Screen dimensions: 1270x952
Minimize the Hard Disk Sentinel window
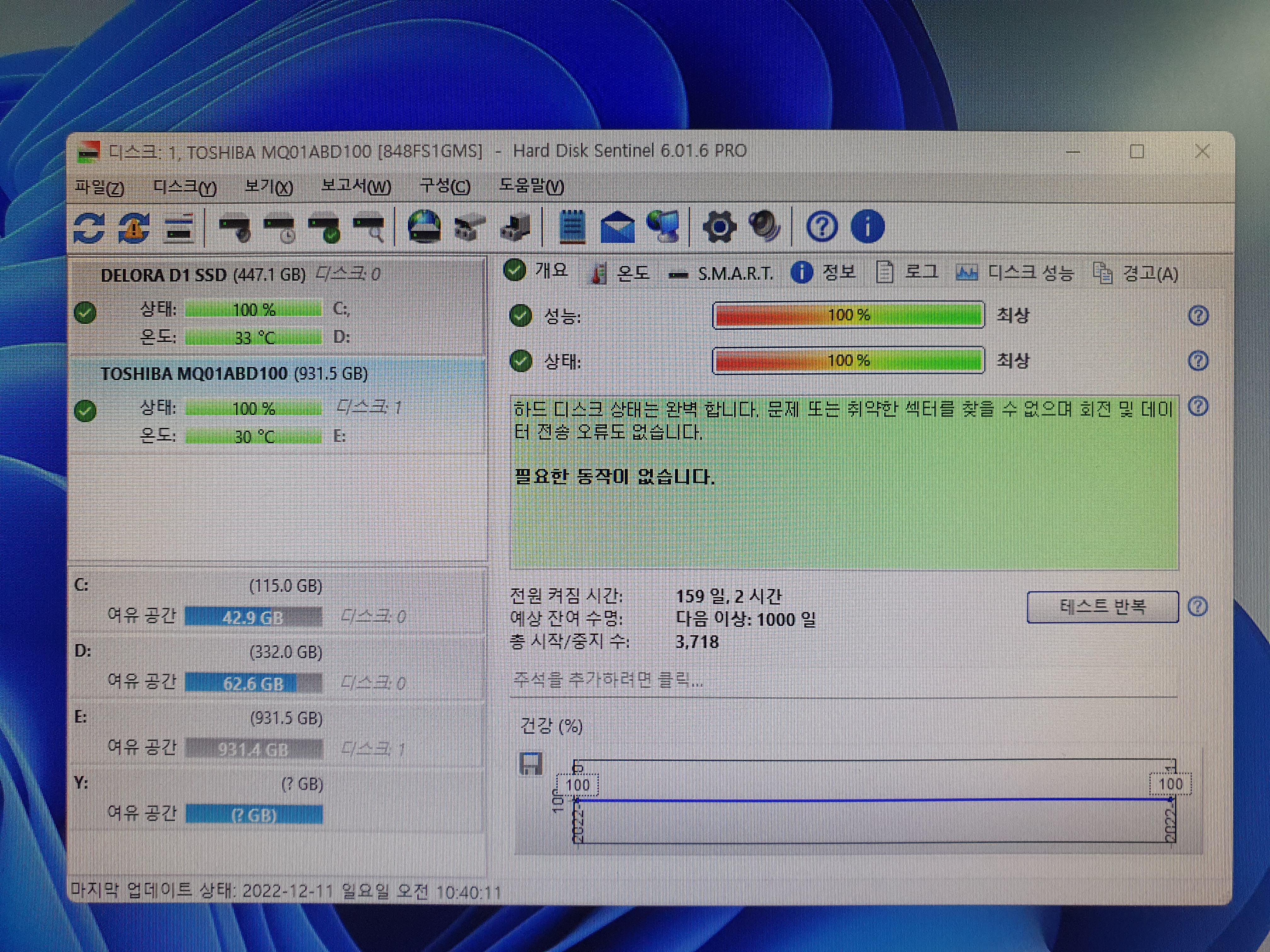click(1073, 153)
